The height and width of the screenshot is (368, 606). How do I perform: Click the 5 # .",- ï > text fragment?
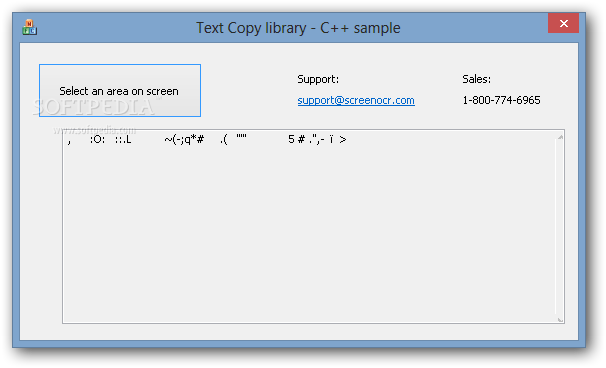click(x=317, y=140)
